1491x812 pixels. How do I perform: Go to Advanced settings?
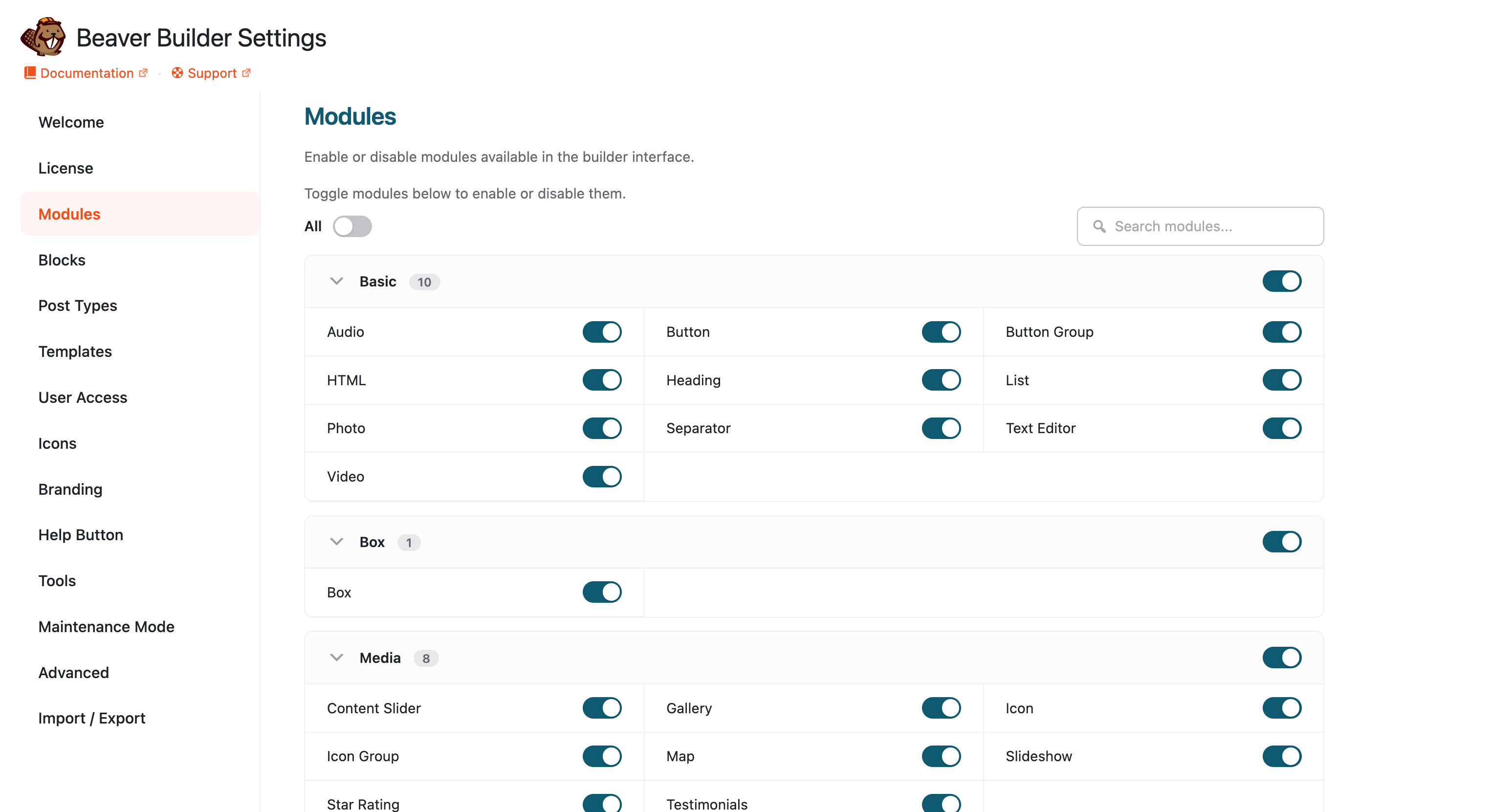tap(139, 673)
